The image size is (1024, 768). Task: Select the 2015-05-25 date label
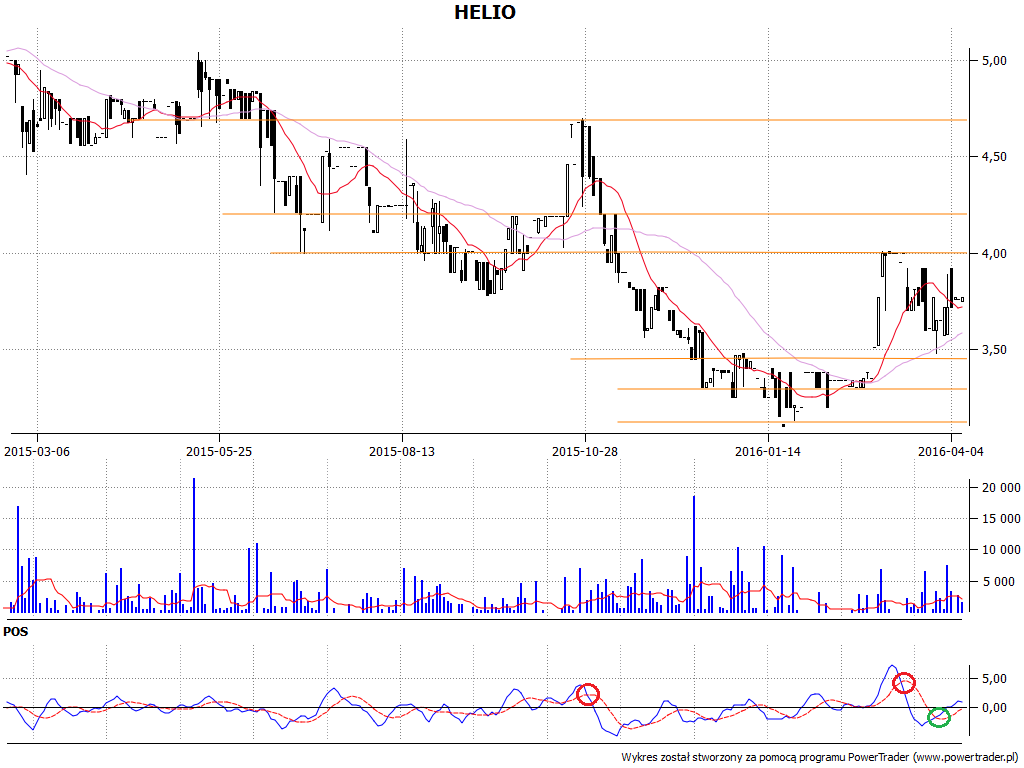pyautogui.click(x=219, y=451)
